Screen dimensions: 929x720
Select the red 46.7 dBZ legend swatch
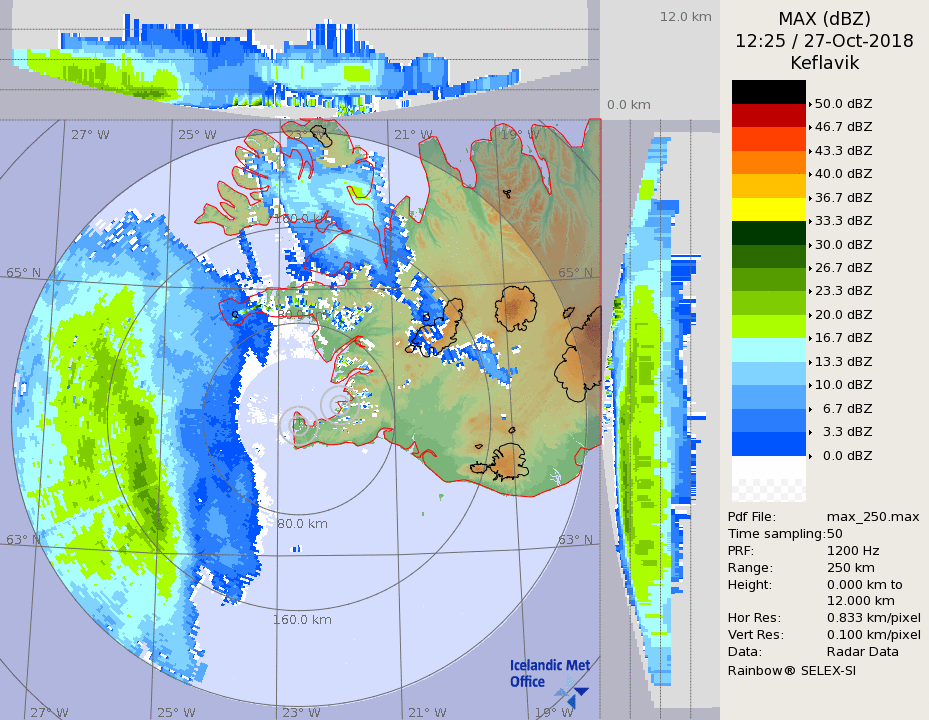point(768,115)
